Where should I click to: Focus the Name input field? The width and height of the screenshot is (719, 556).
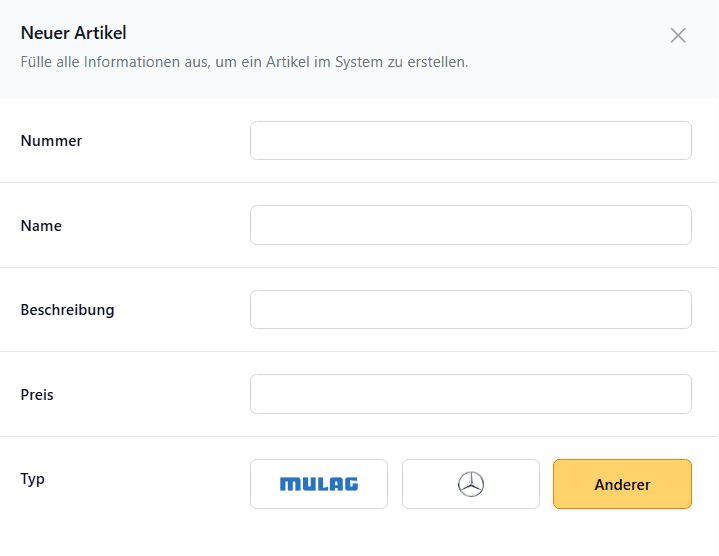pos(470,225)
